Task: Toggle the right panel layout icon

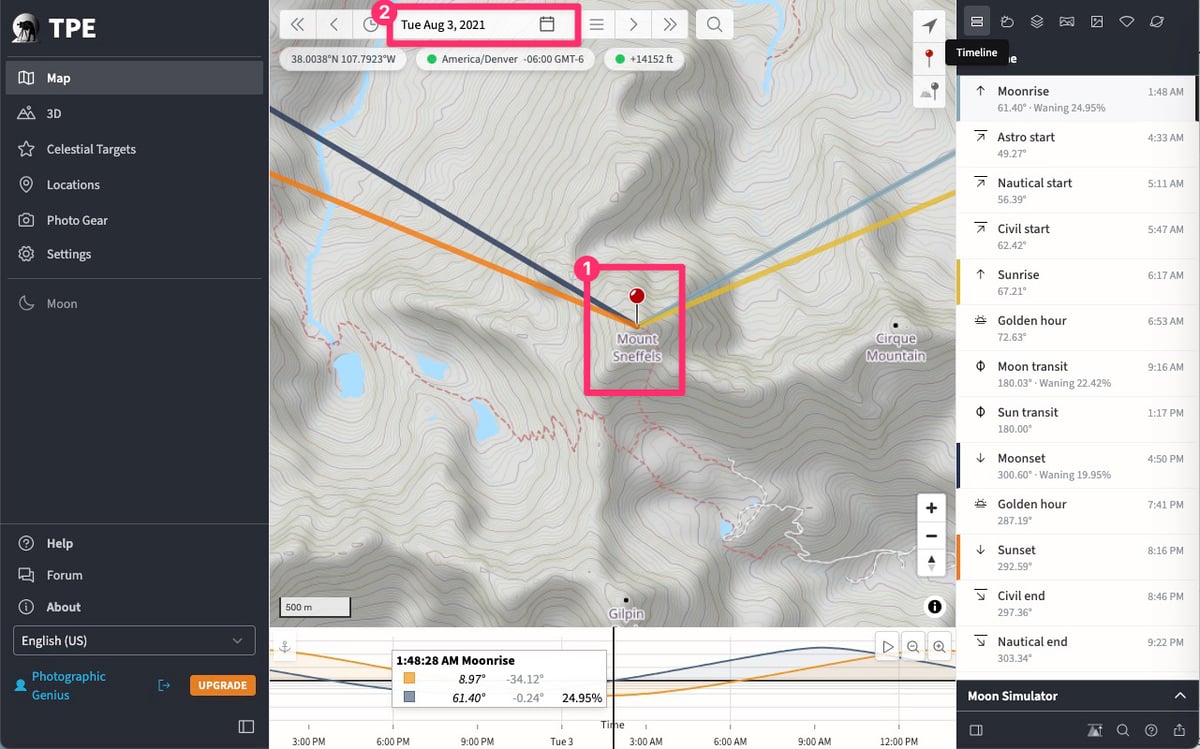Action: point(977,730)
